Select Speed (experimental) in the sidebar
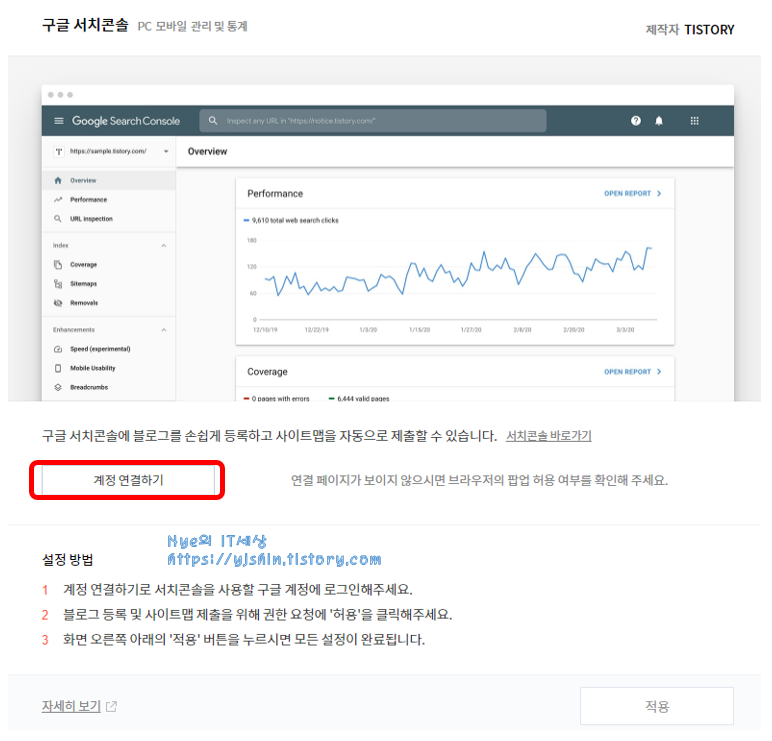Image resolution: width=772 pixels, height=741 pixels. (x=108, y=349)
